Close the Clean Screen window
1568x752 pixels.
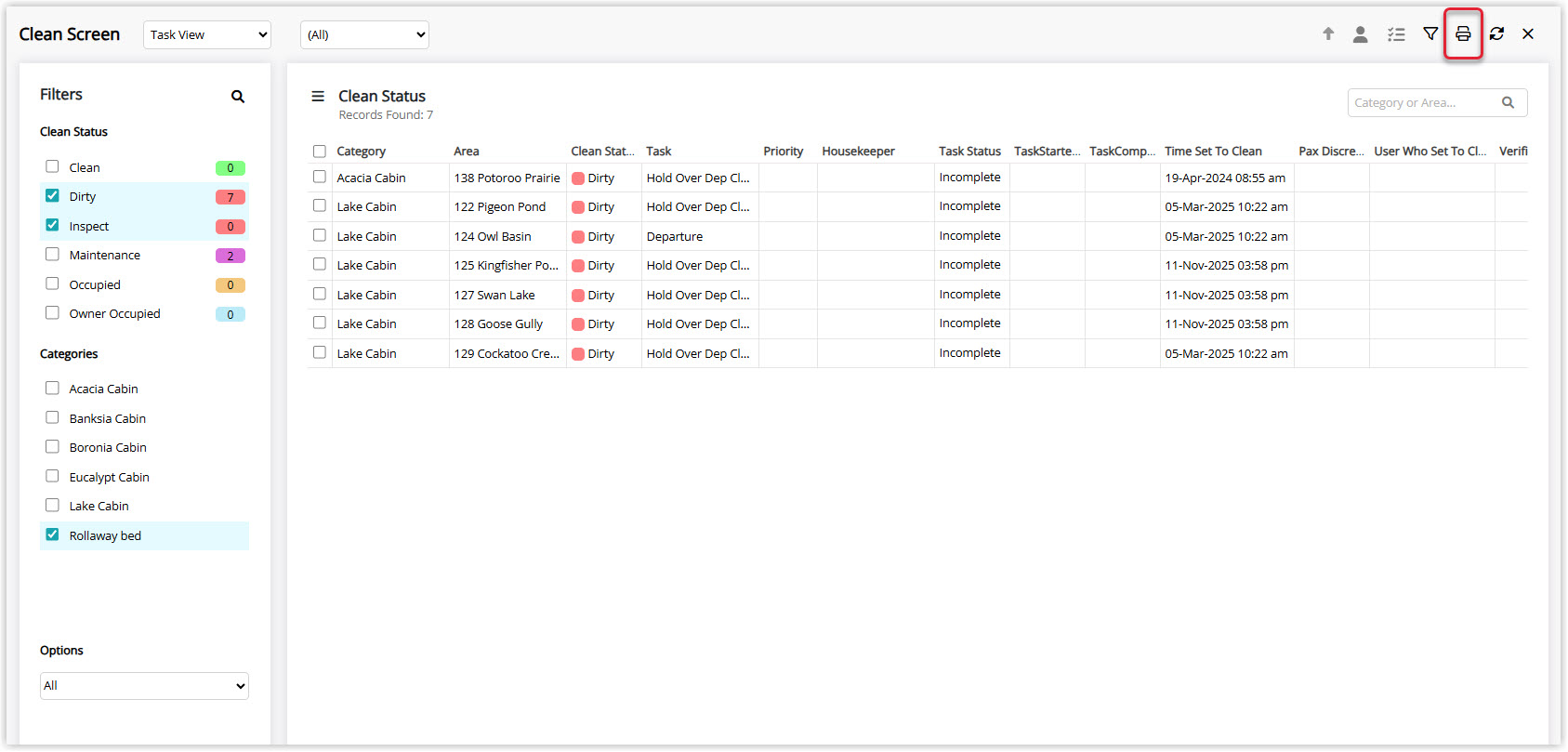click(x=1528, y=34)
